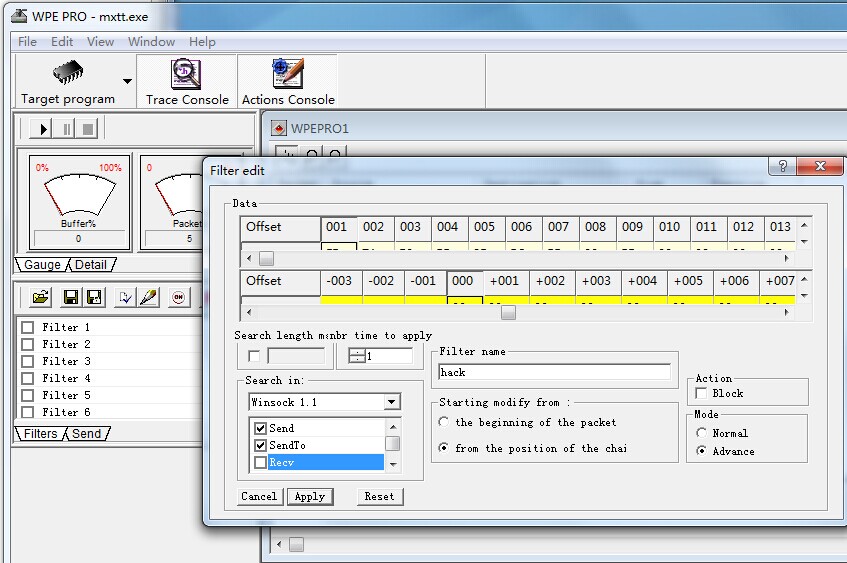Select 'the beginning of the packet' option
Image resolution: width=847 pixels, height=563 pixels.
[443, 421]
